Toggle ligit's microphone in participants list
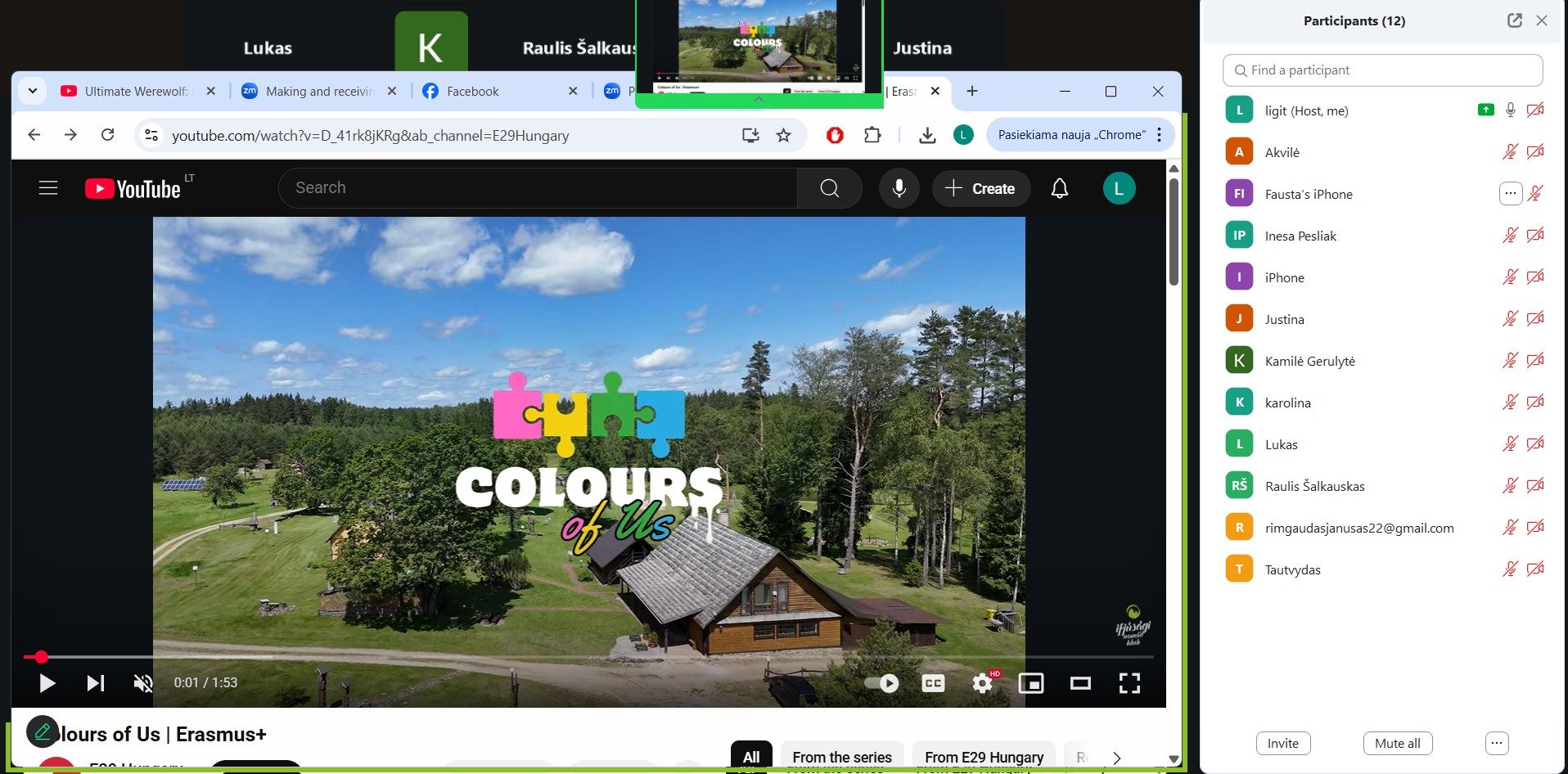This screenshot has height=774, width=1568. (x=1510, y=110)
